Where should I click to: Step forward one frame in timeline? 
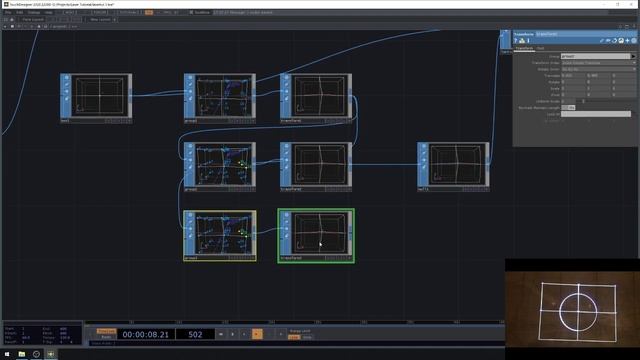pos(281,334)
